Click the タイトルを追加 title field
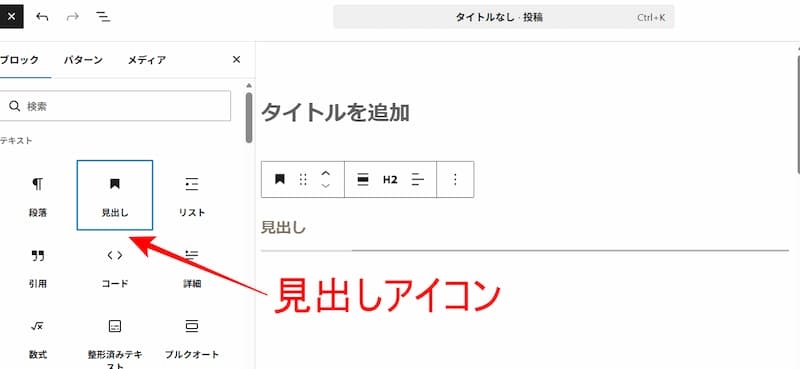Image resolution: width=800 pixels, height=369 pixels. (335, 113)
